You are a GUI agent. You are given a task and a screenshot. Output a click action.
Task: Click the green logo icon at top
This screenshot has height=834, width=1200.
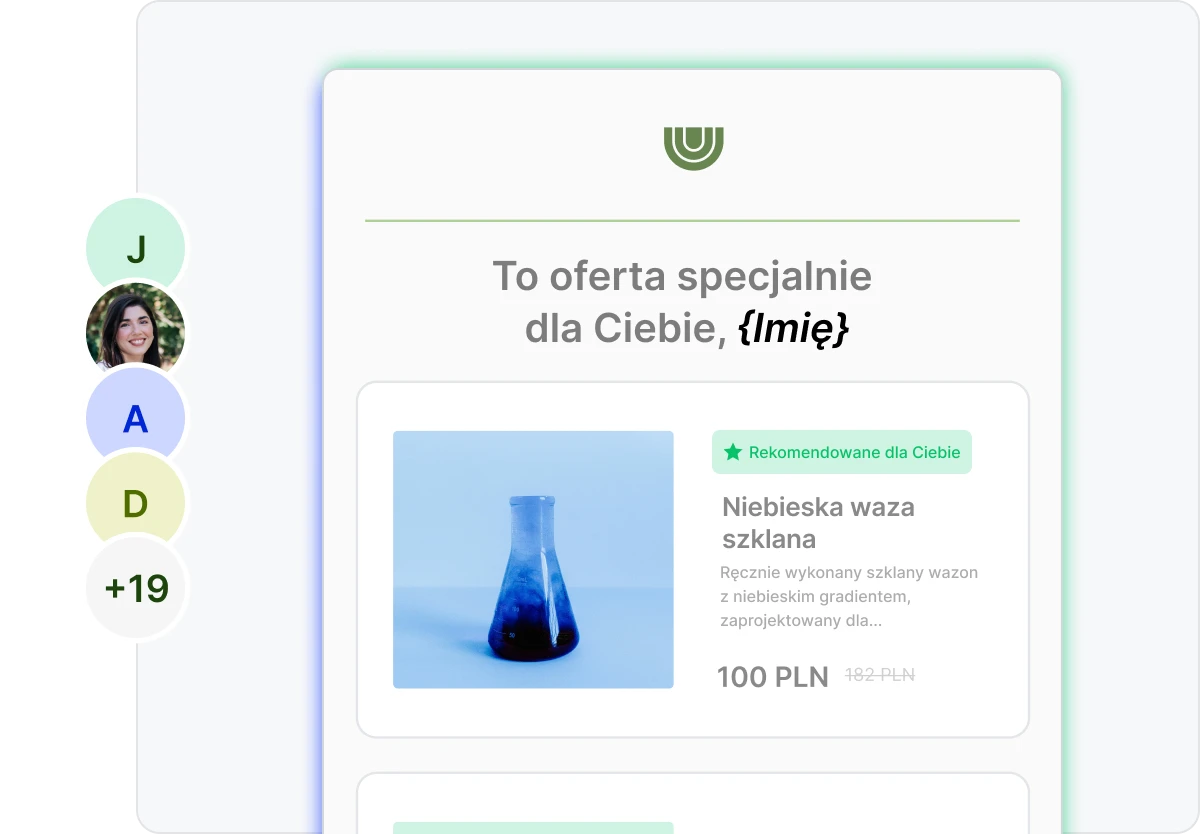pos(693,148)
